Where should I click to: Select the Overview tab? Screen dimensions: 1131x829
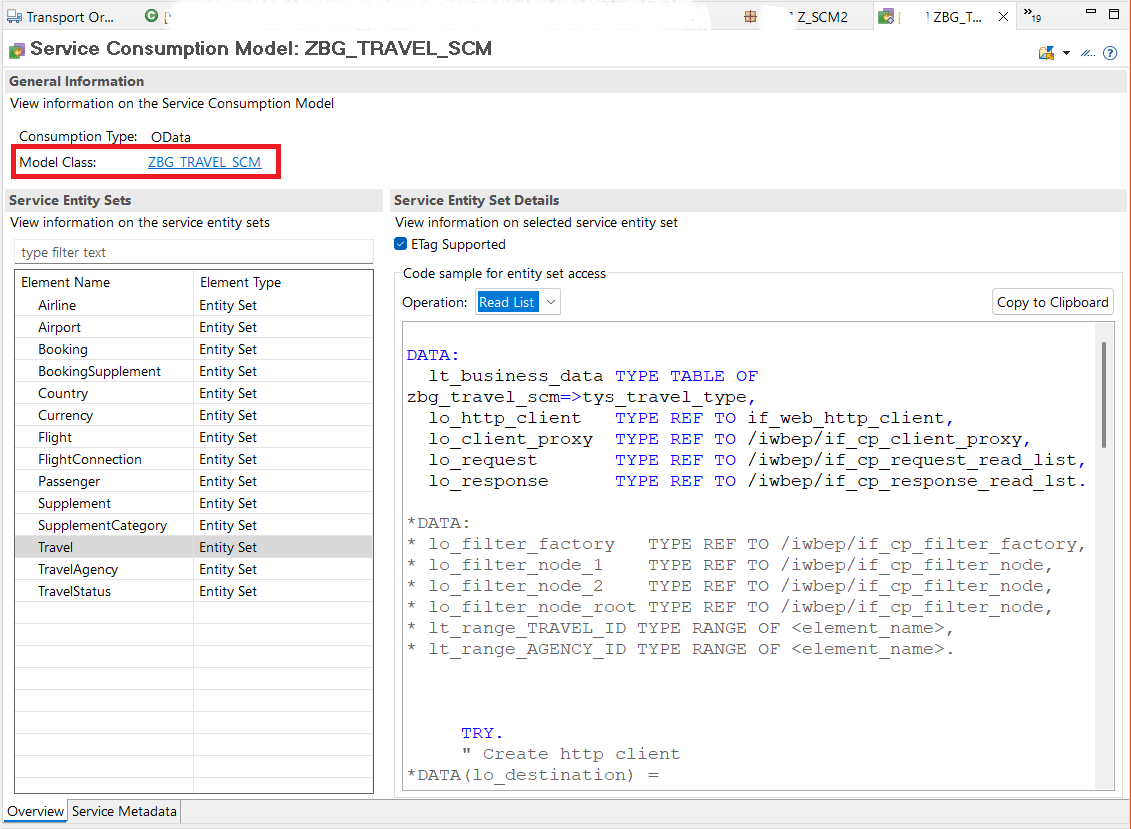[x=35, y=811]
